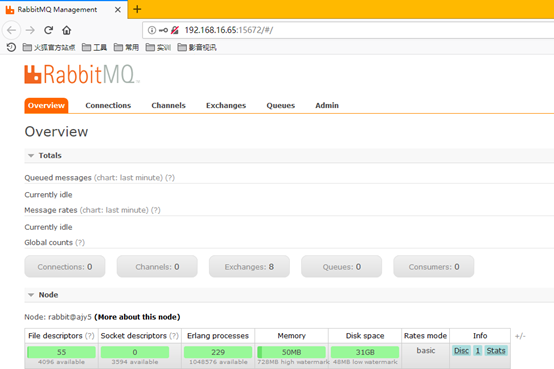
Task: Open the Queues tab
Action: [x=281, y=106]
